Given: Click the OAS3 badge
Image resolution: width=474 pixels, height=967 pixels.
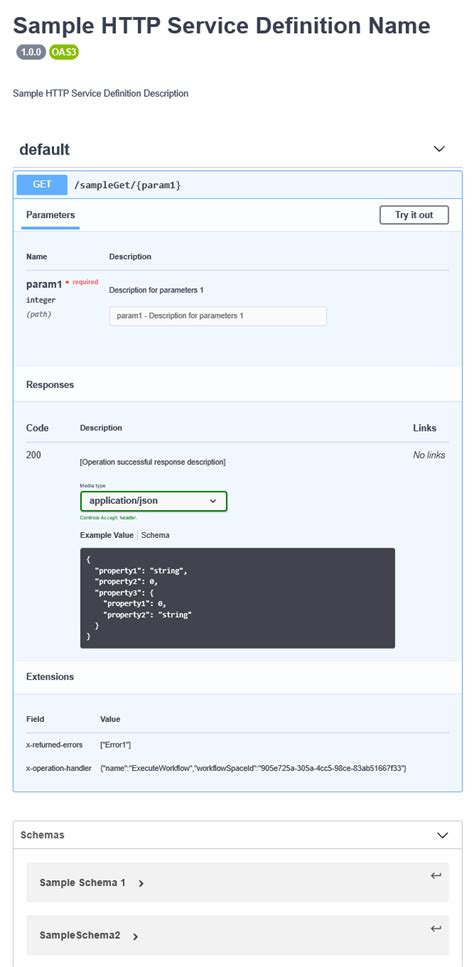Looking at the screenshot, I should tap(64, 53).
